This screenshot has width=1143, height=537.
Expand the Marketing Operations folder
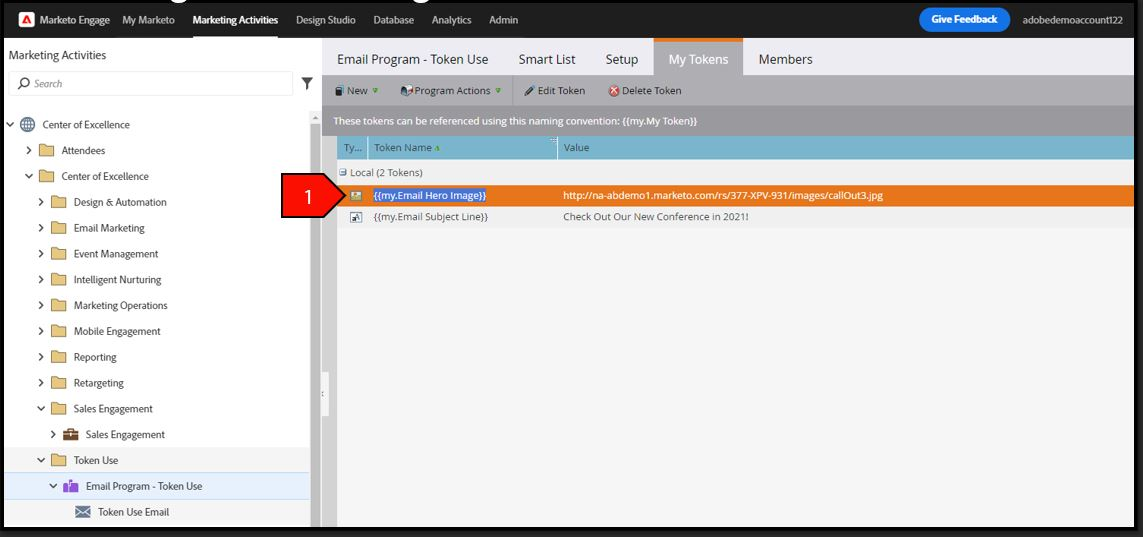click(x=41, y=305)
